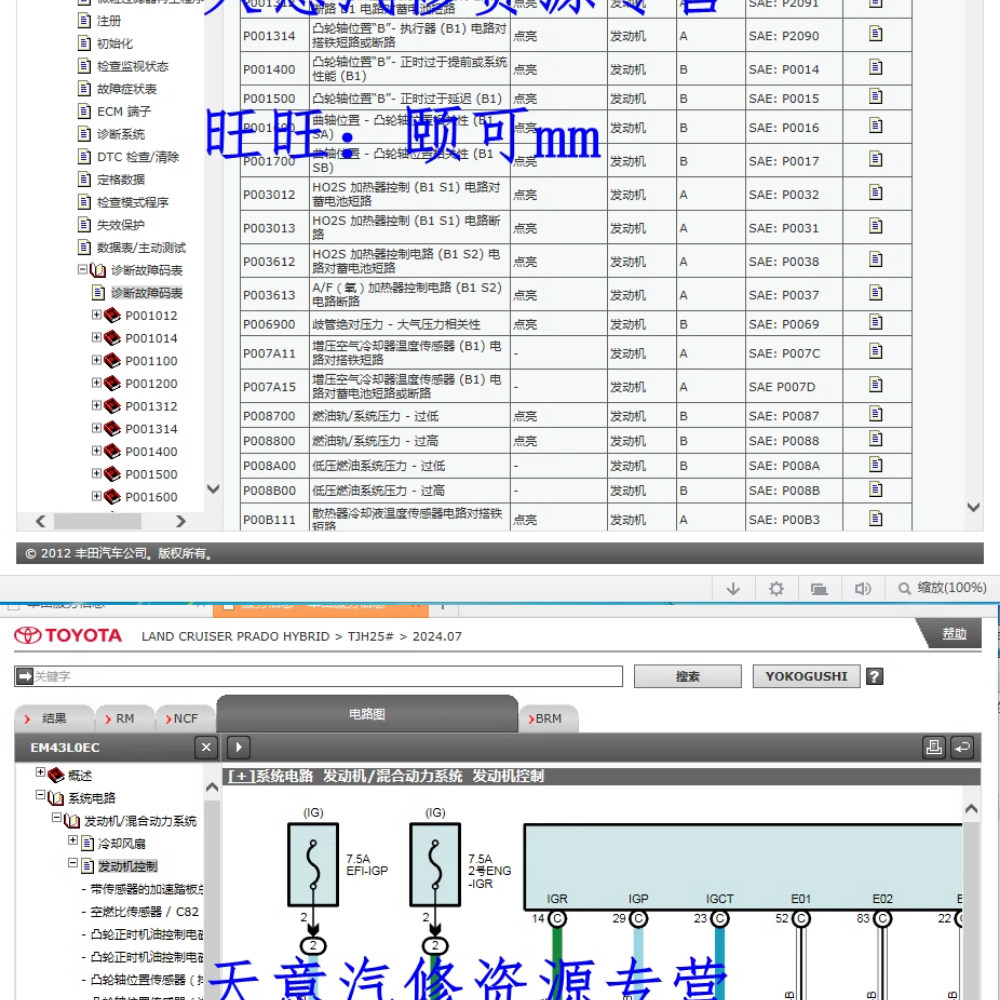Open 失效保护 in the tree
This screenshot has height=1000, width=1000.
click(x=121, y=224)
